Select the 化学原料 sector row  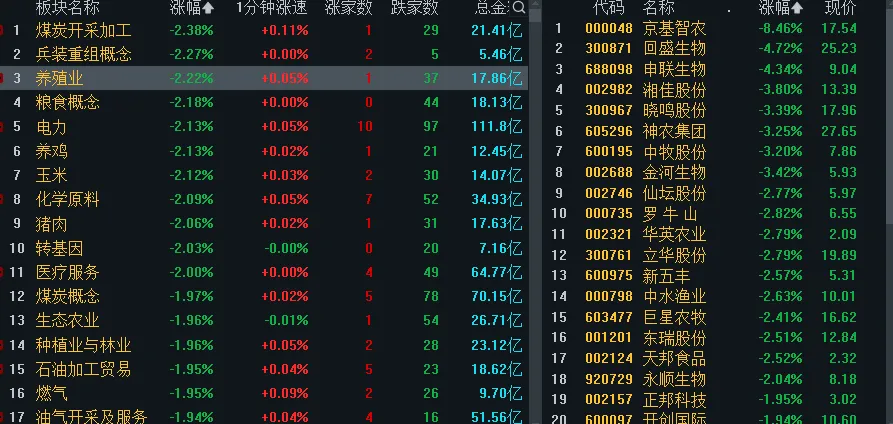(x=264, y=199)
